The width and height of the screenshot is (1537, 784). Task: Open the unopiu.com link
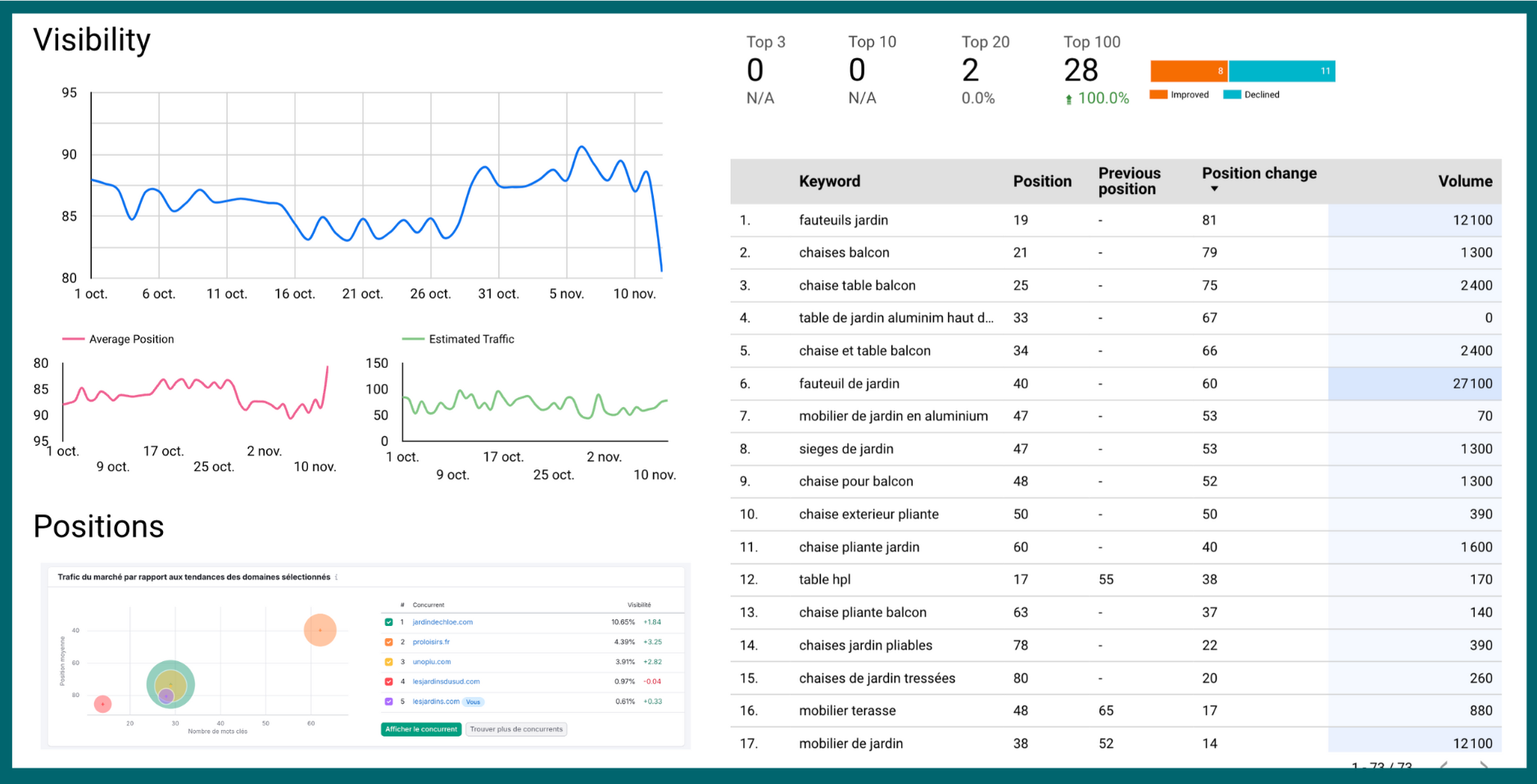432,661
